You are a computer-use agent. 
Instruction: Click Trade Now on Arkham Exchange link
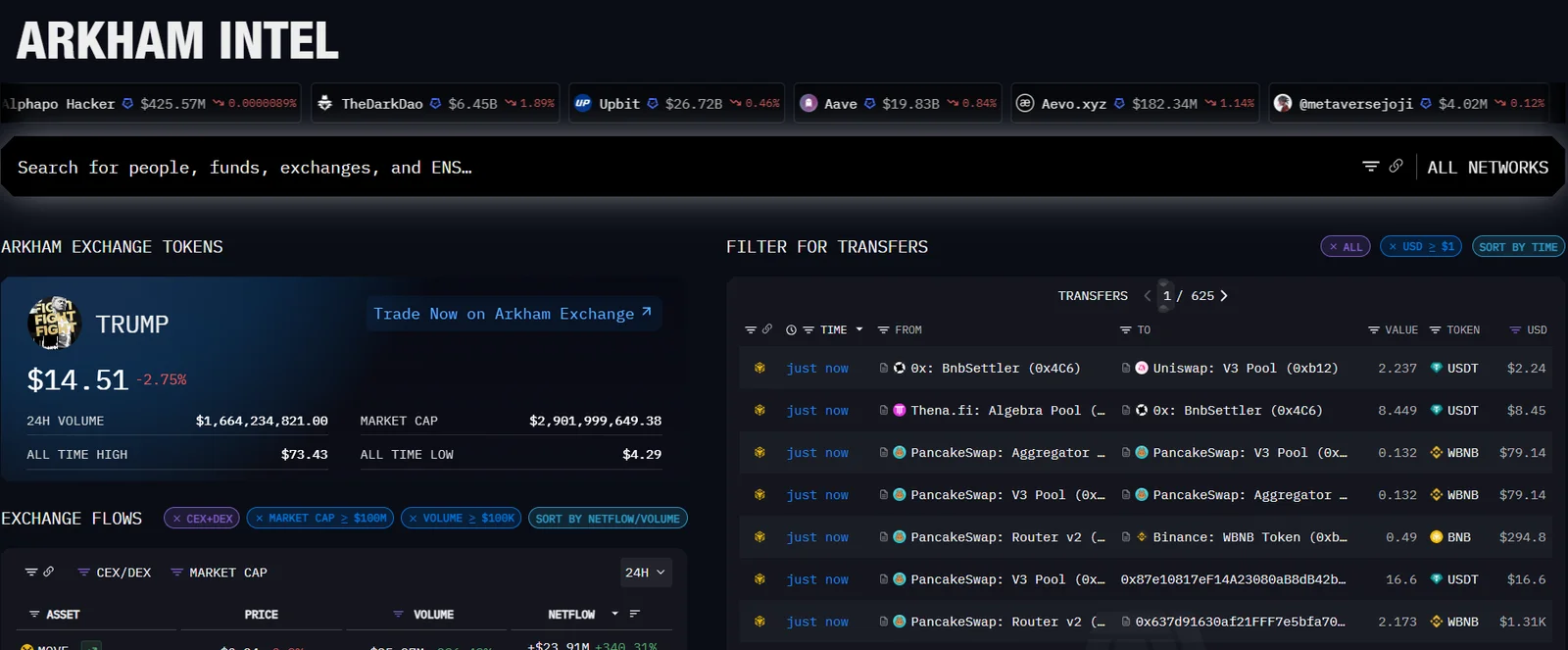513,314
